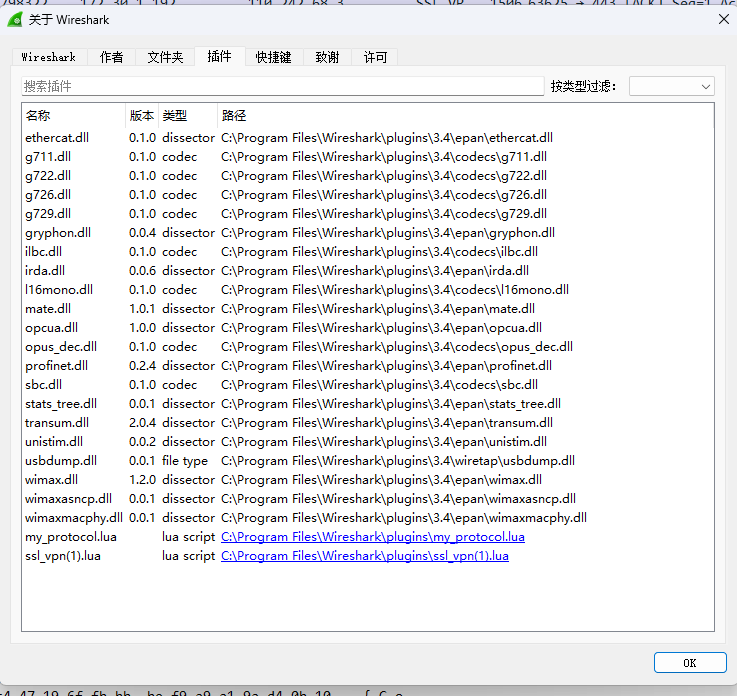Open the 许可 tab
Image resolution: width=737 pixels, height=696 pixels.
click(x=375, y=57)
